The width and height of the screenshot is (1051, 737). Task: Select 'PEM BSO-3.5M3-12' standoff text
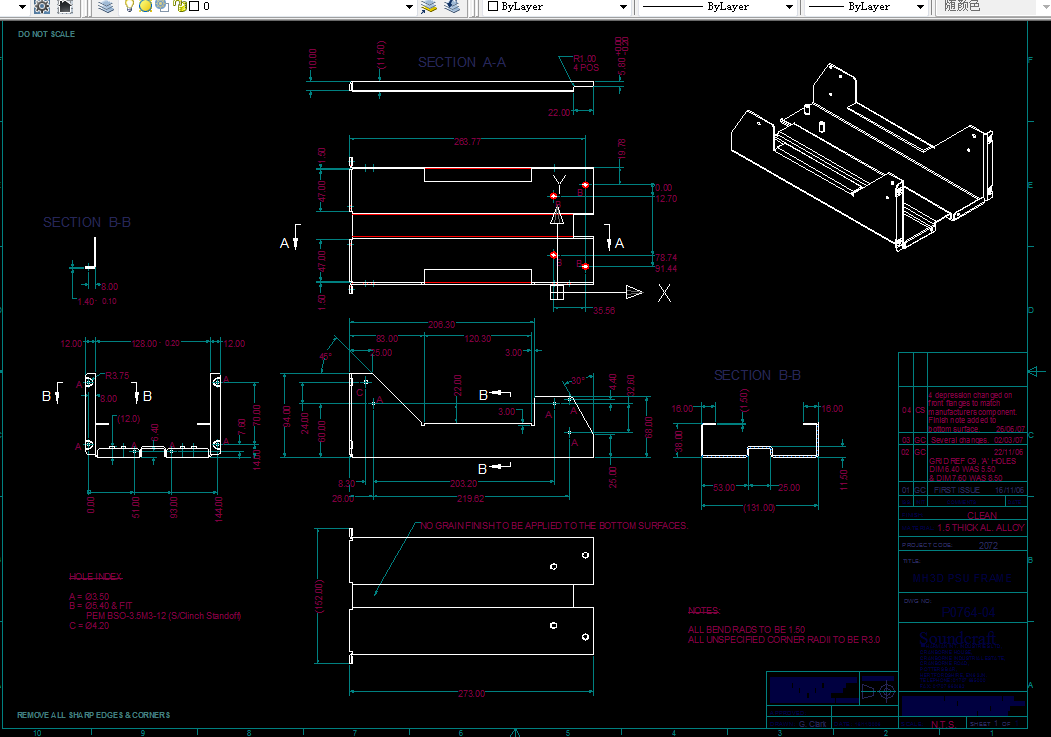(x=164, y=616)
